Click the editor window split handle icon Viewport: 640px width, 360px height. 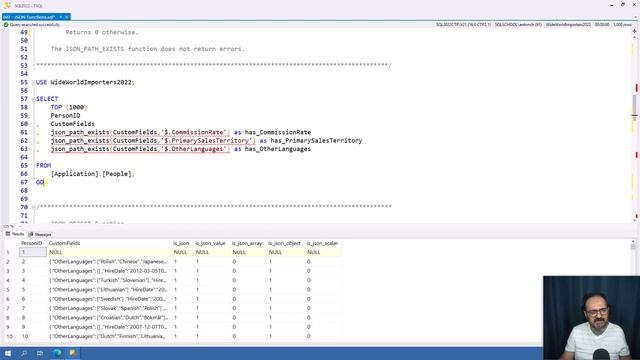click(x=634, y=31)
